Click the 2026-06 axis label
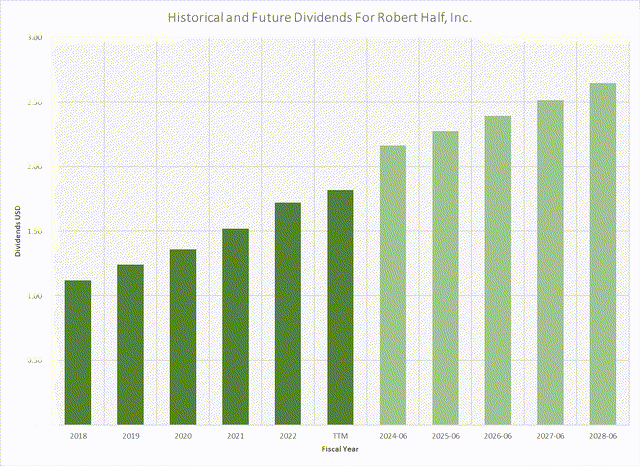640x466 pixels. 498,436
